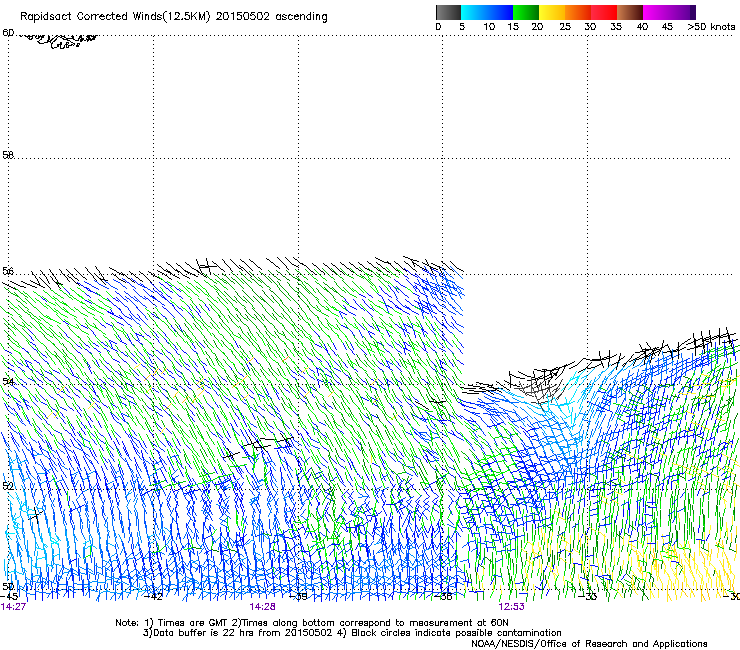Click the '>50 knots' legend label
The image size is (740, 650).
pyautogui.click(x=711, y=27)
